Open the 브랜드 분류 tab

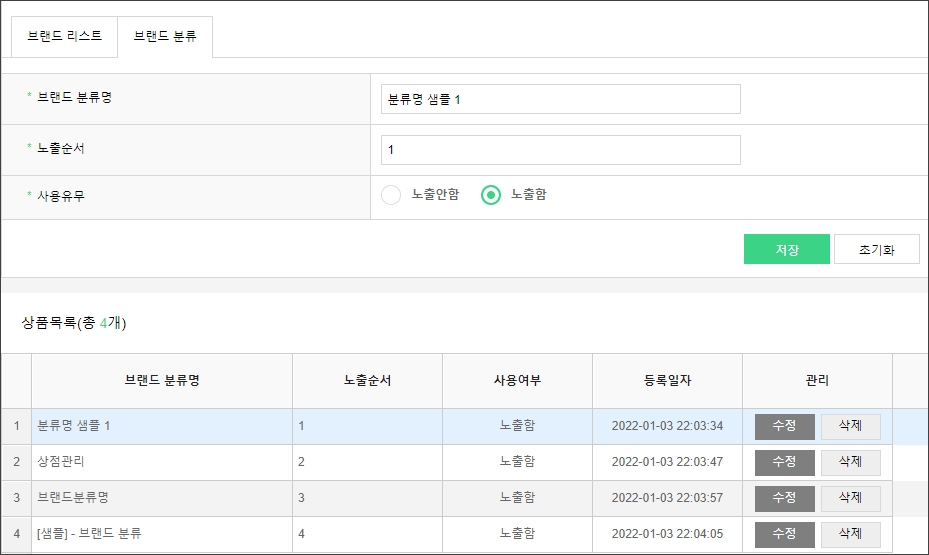pos(165,36)
